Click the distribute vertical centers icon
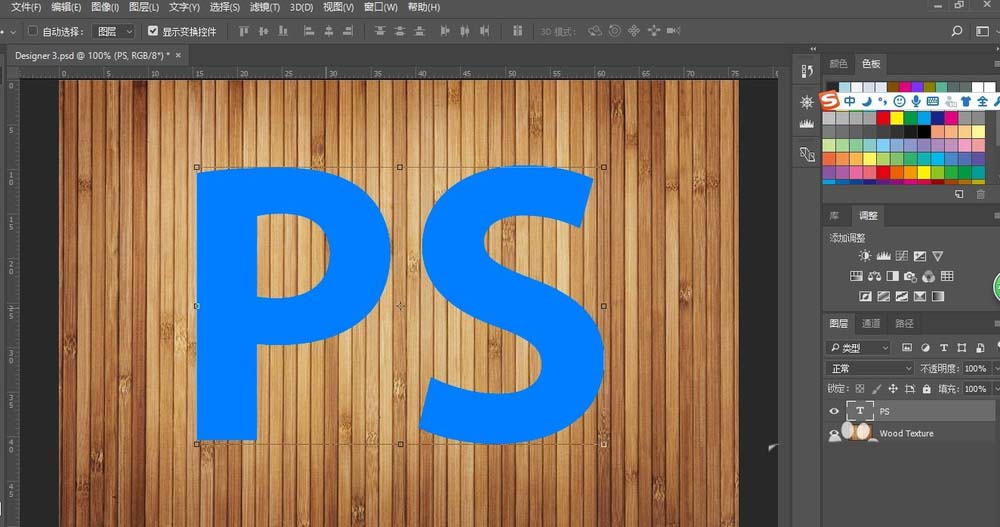 [x=399, y=31]
